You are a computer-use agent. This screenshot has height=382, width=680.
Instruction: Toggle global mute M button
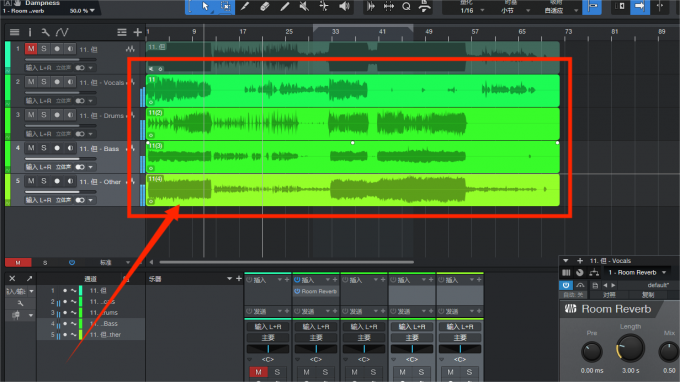pos(18,263)
